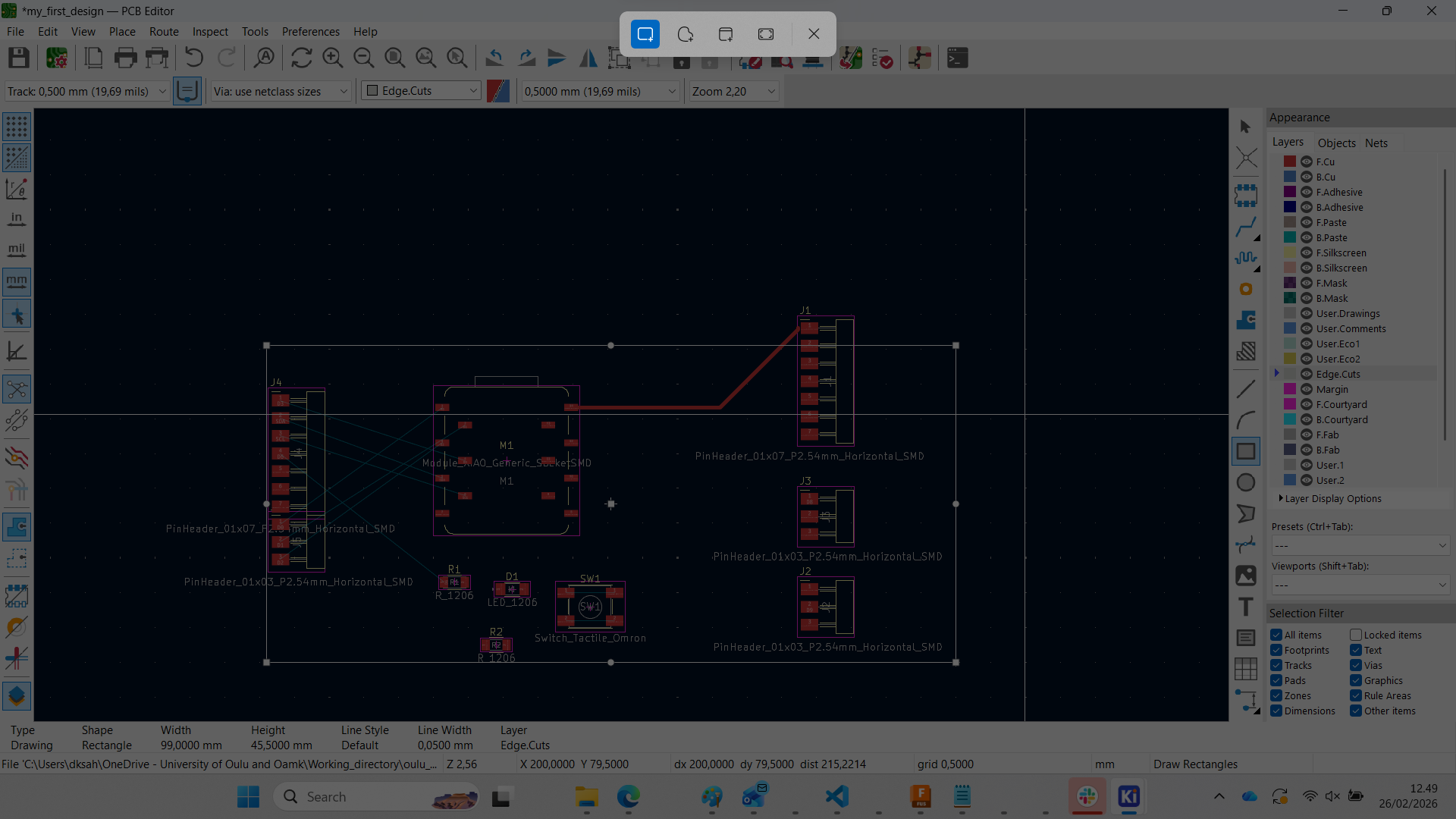
Task: Toggle visibility of the B.Silkscreen layer
Action: tap(1306, 268)
